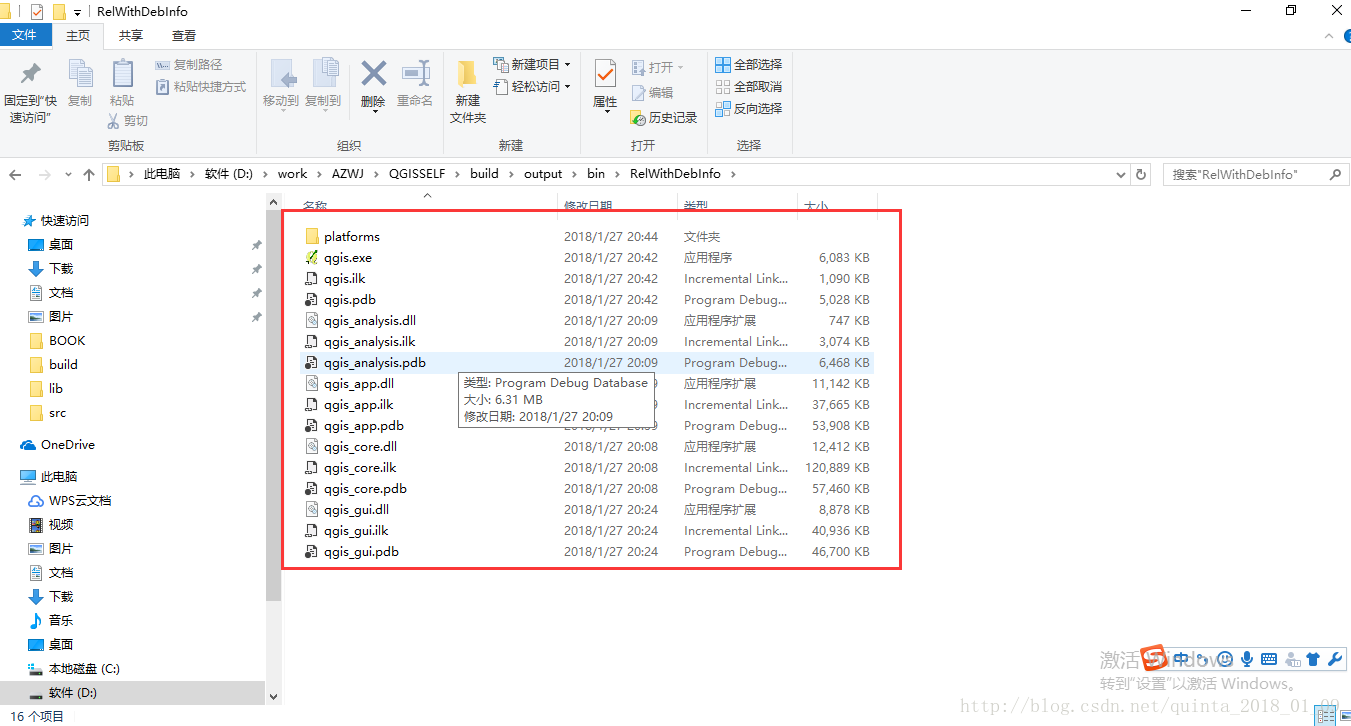The width and height of the screenshot is (1351, 726).
Task: Open the recent locations dropdown arrow
Action: (68, 175)
